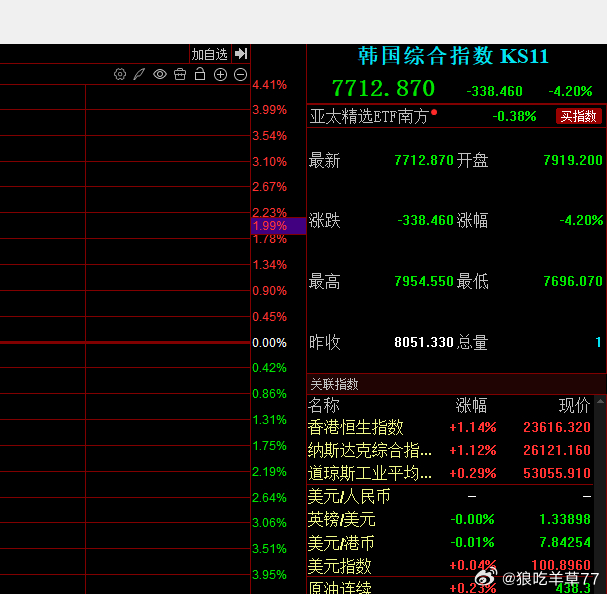Click the 开盘 value 7919.200
The height and width of the screenshot is (594, 607).
[573, 160]
